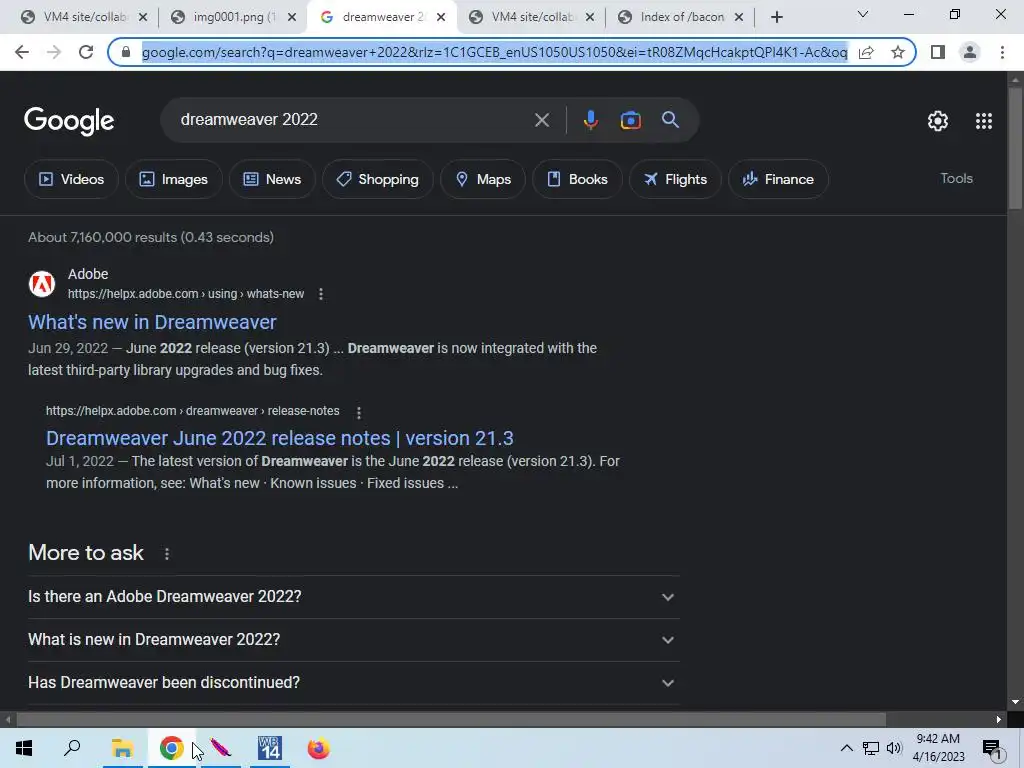Image resolution: width=1024 pixels, height=768 pixels.
Task: Open Chrome profile avatar
Action: (x=970, y=52)
